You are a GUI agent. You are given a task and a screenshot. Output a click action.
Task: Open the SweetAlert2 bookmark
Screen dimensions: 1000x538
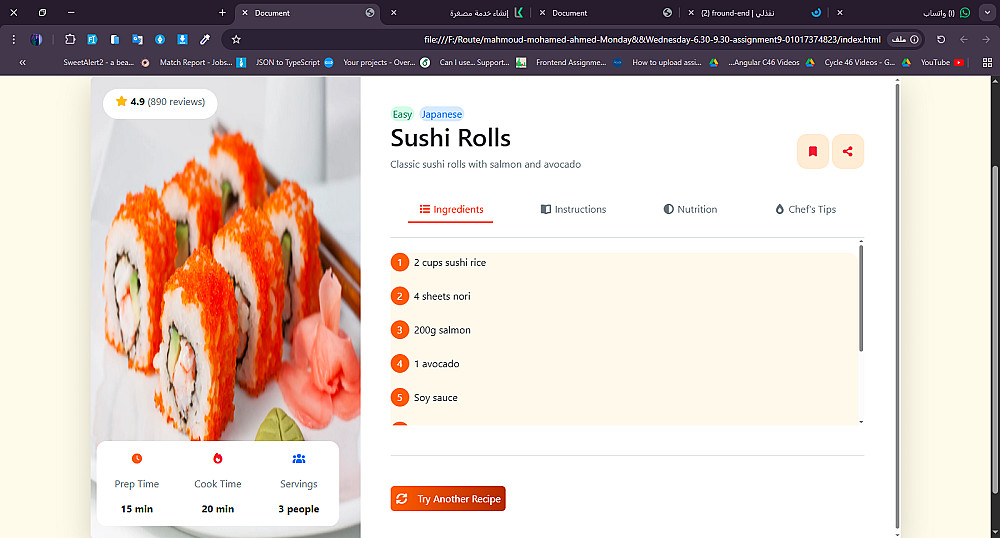[x=106, y=62]
